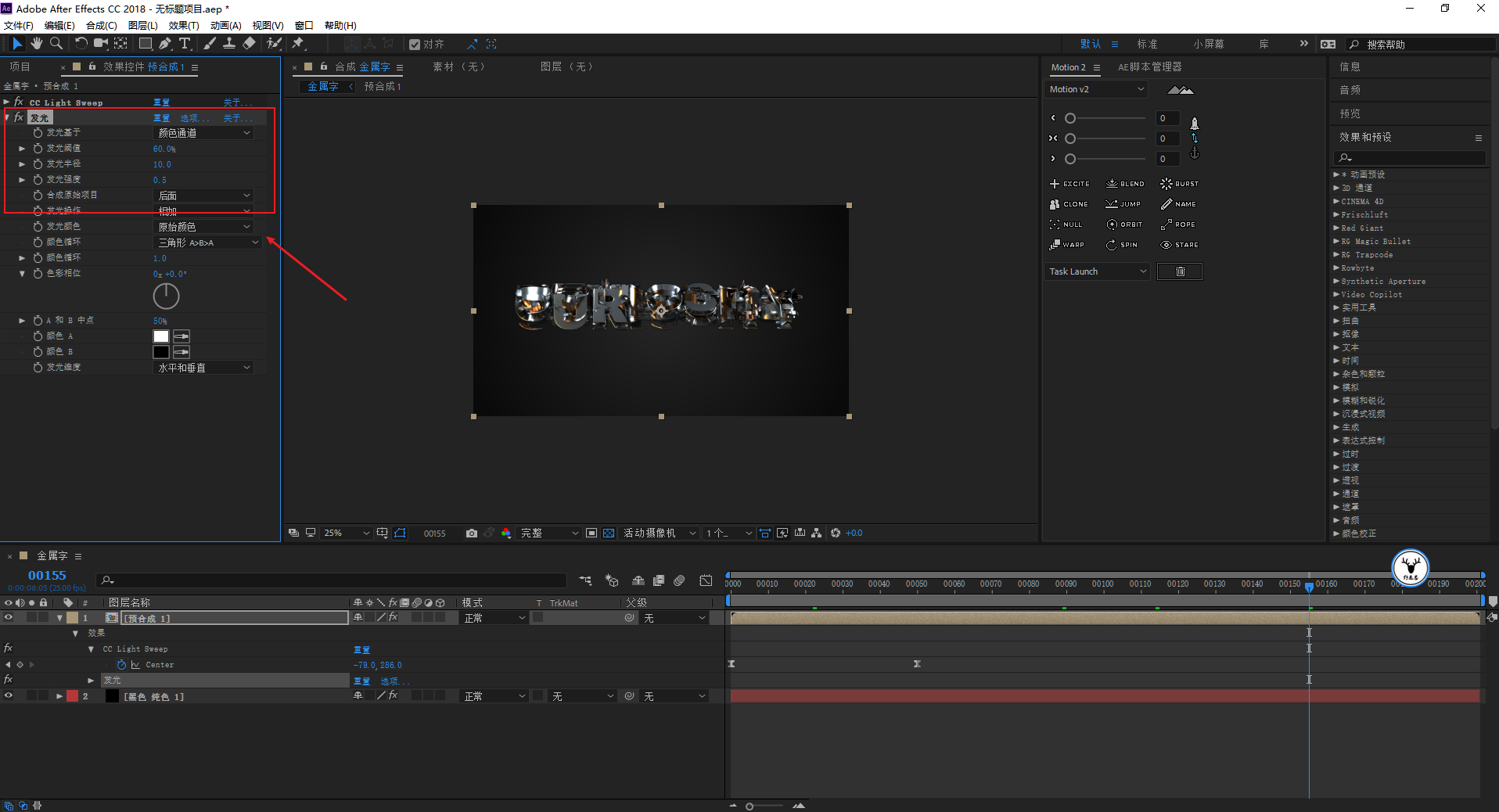Toggle stopwatch for 发光强度 property
Image resolution: width=1499 pixels, height=812 pixels.
click(38, 180)
